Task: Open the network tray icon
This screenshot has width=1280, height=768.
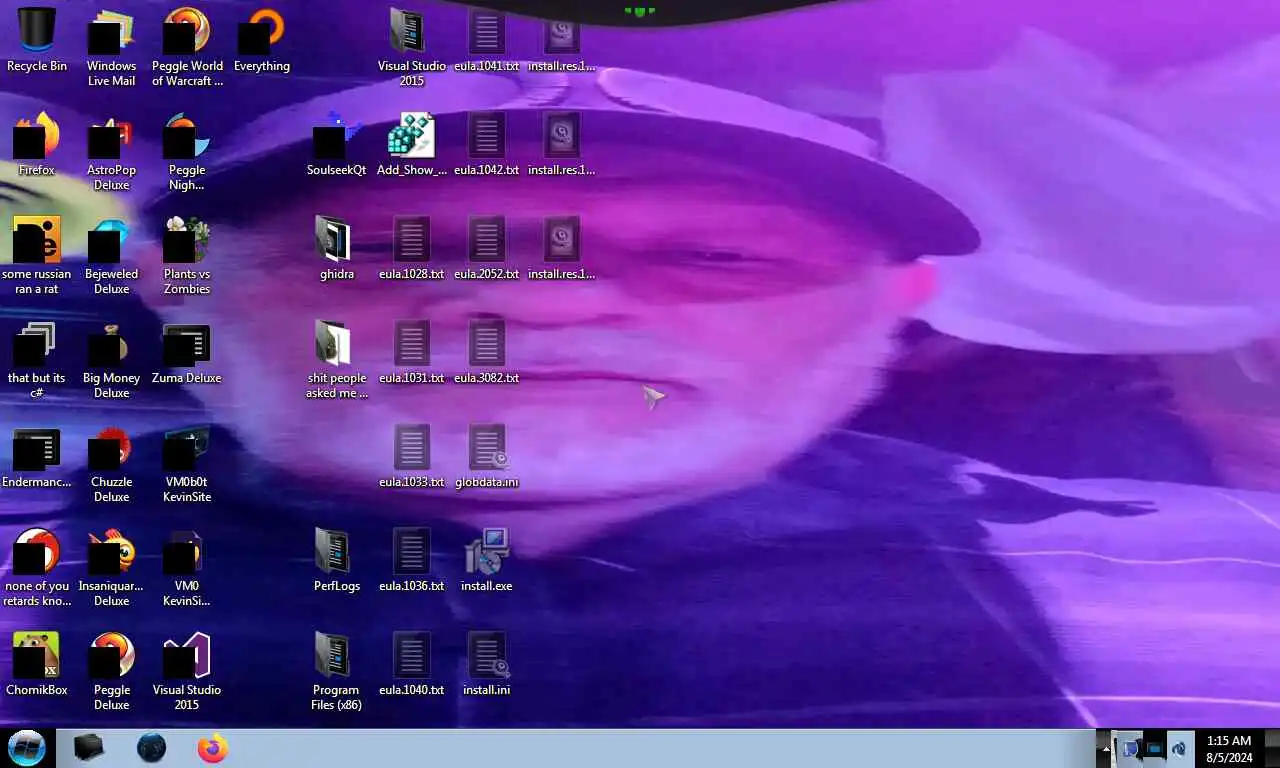Action: [x=1155, y=748]
